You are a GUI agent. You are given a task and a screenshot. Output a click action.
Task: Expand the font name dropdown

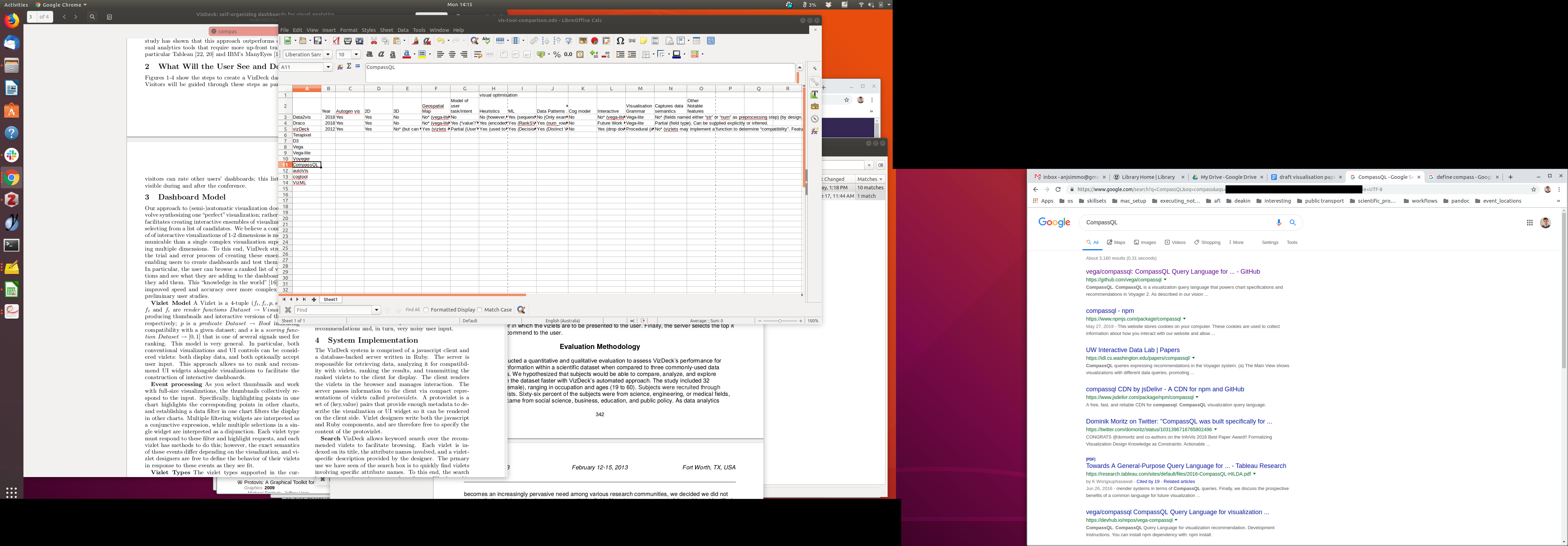click(328, 55)
